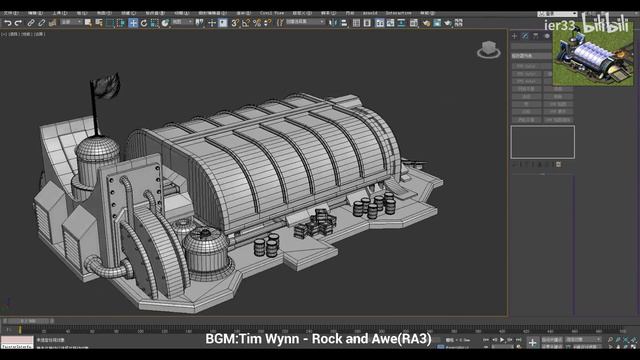This screenshot has width=640, height=360.
Task: Open Edit Named Selection Sets icon
Action: 280,23
